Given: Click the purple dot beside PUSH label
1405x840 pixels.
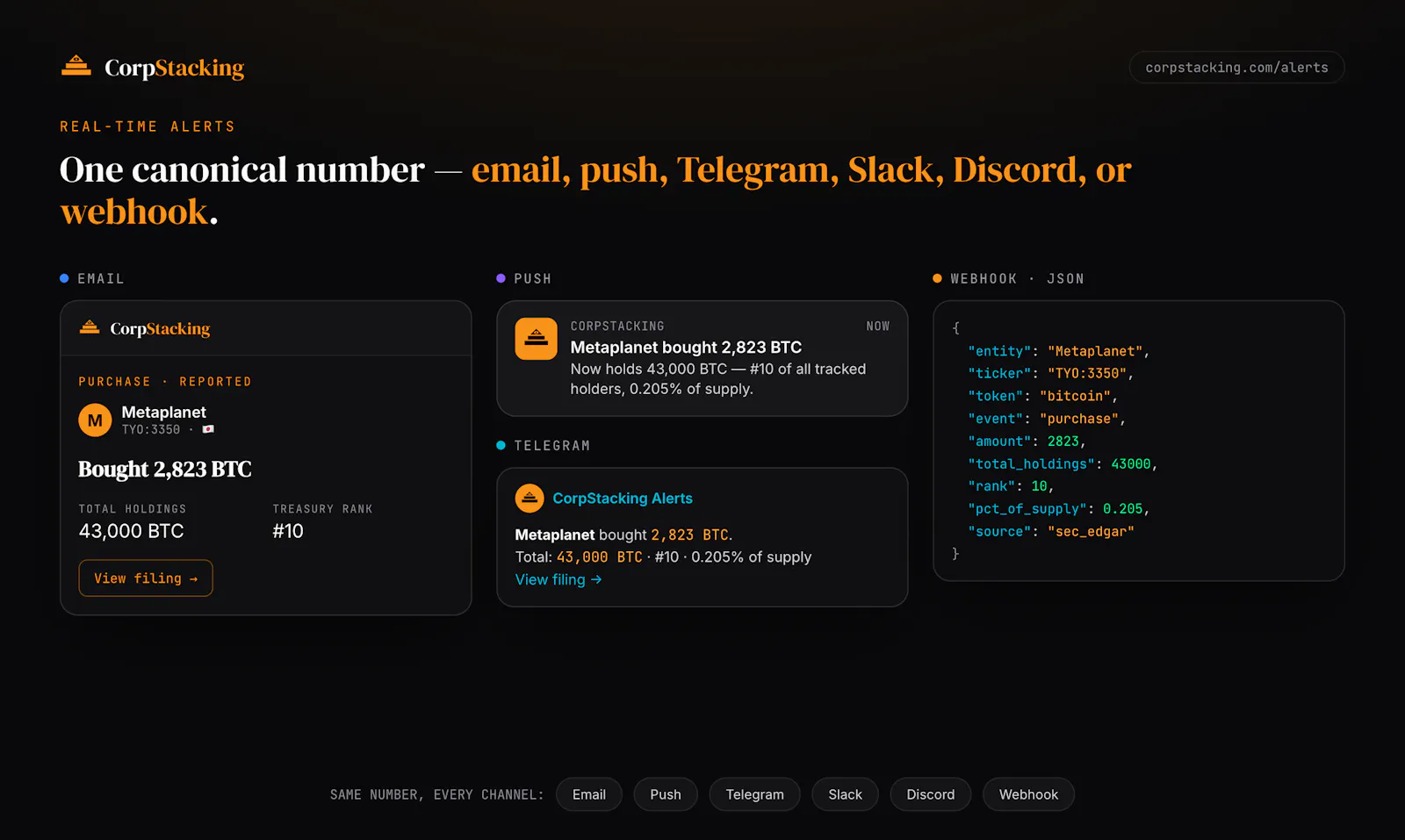Looking at the screenshot, I should (501, 278).
